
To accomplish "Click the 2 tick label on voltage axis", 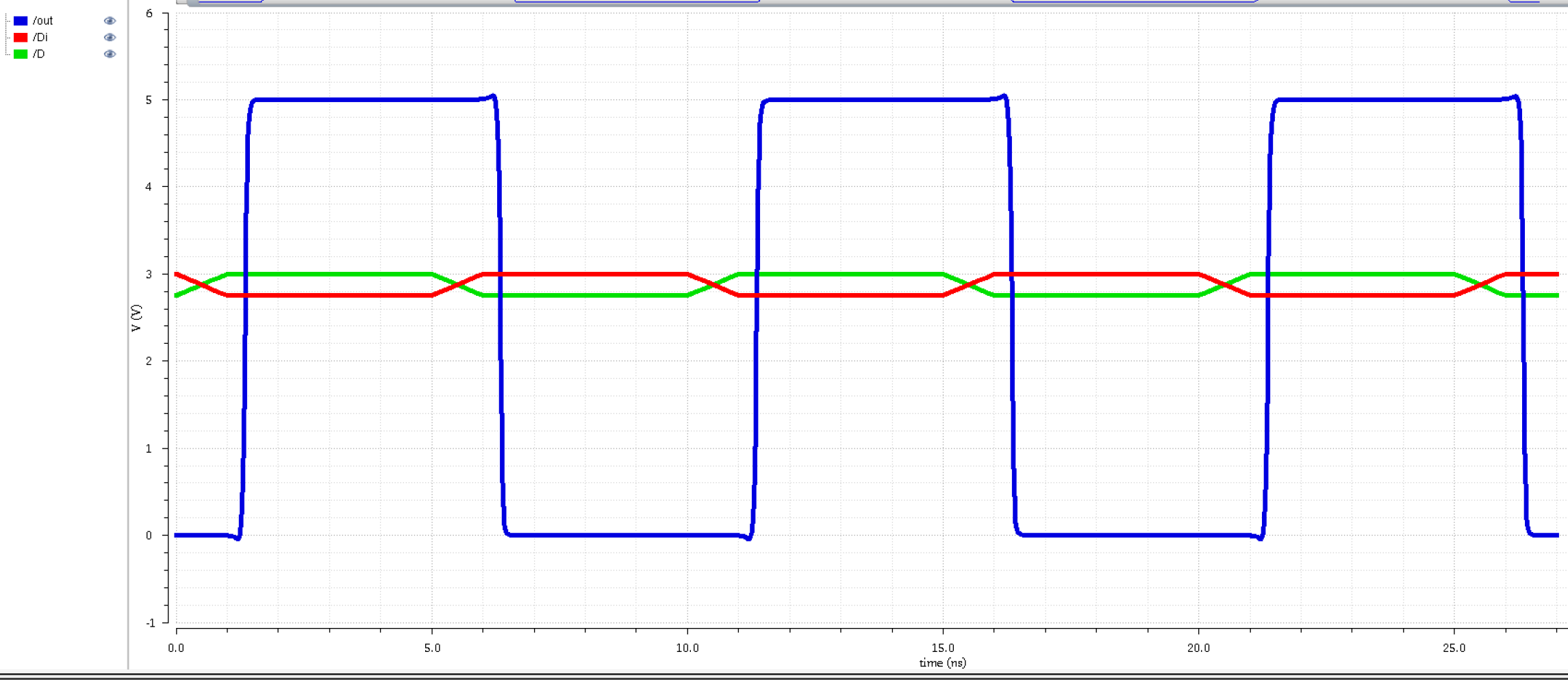I will (149, 361).
